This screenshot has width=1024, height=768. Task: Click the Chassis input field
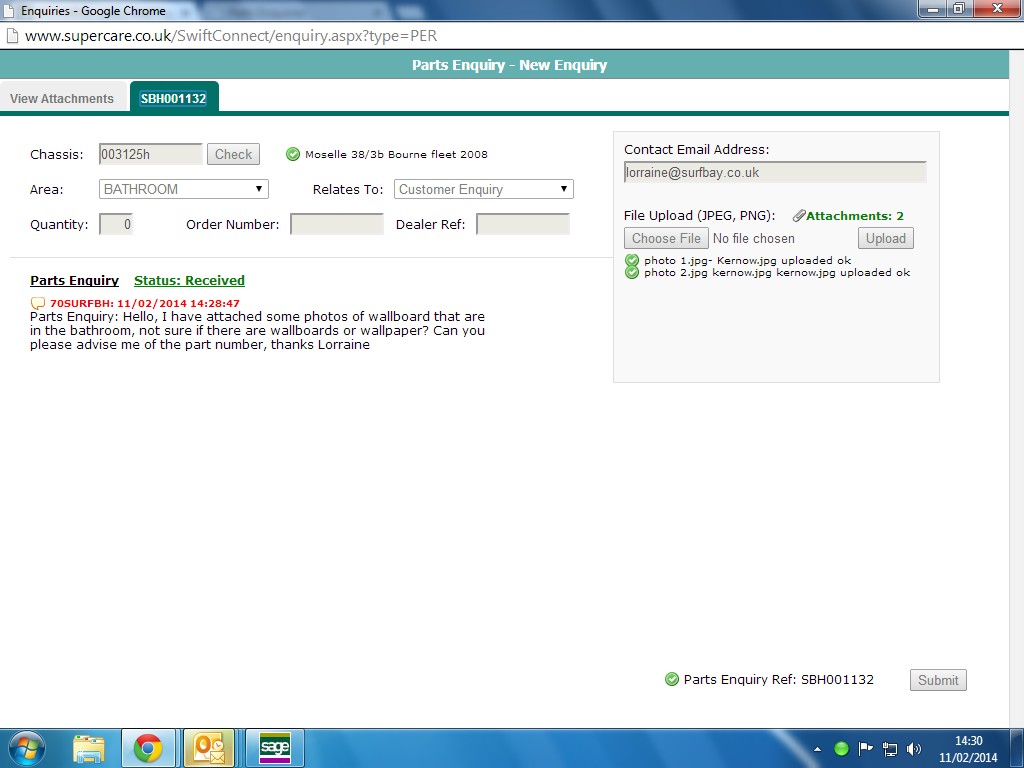click(151, 154)
